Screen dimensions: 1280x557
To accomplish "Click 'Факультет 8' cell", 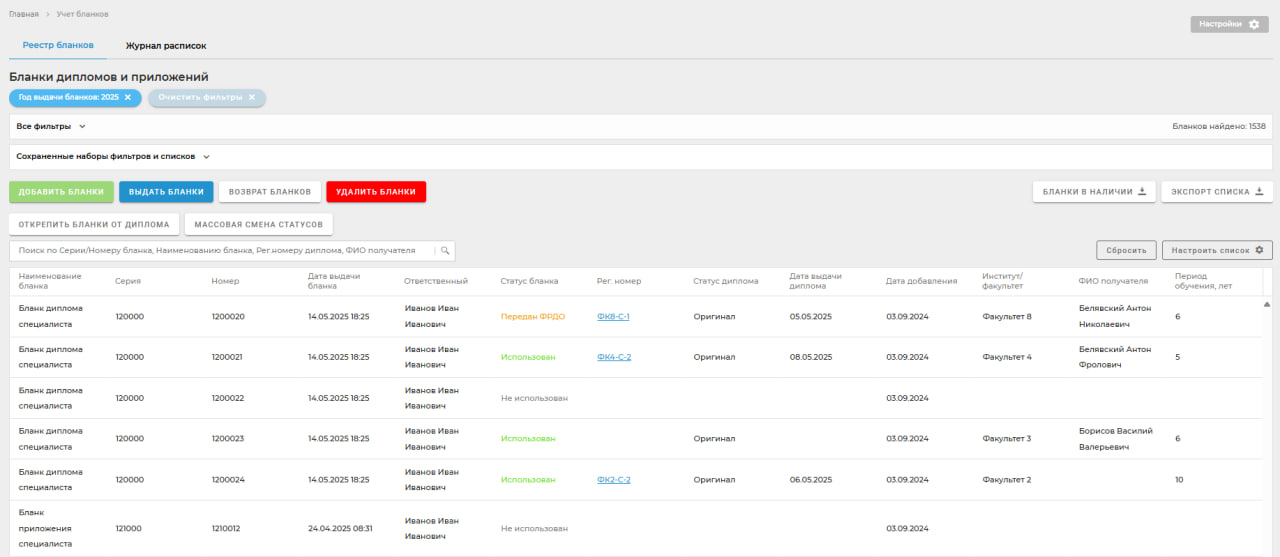I will pos(1007,316).
